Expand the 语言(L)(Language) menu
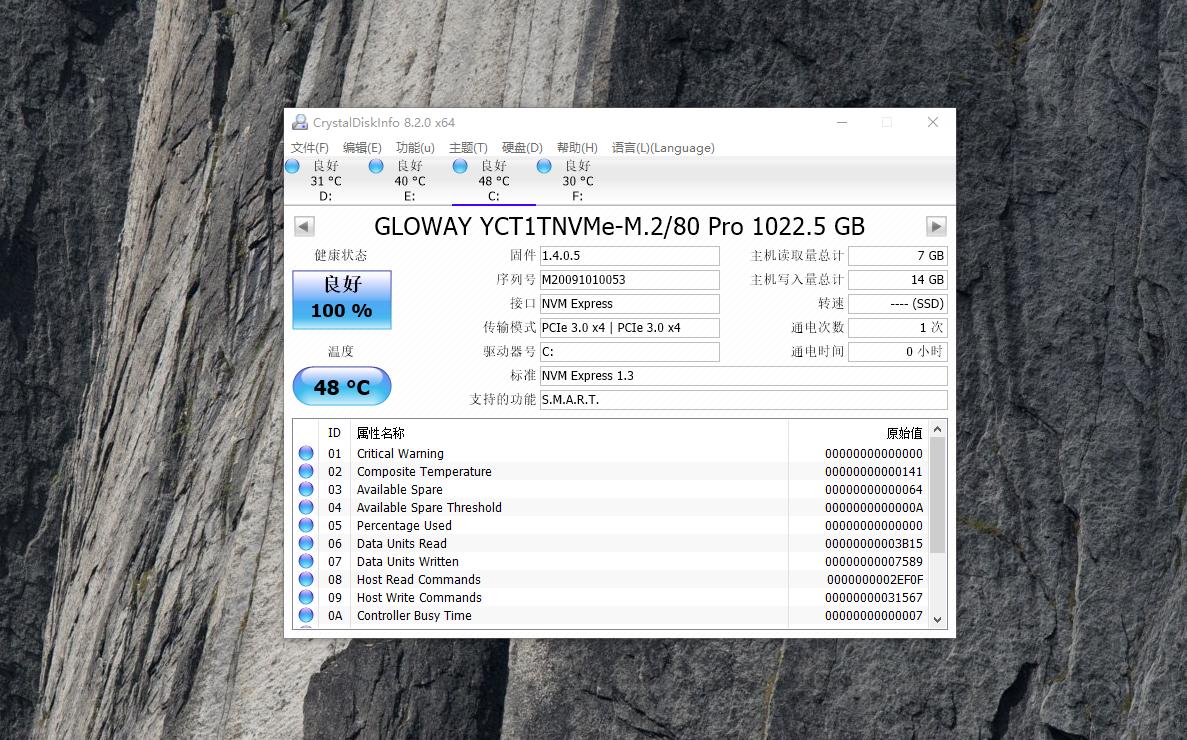The width and height of the screenshot is (1187, 740). click(x=663, y=148)
